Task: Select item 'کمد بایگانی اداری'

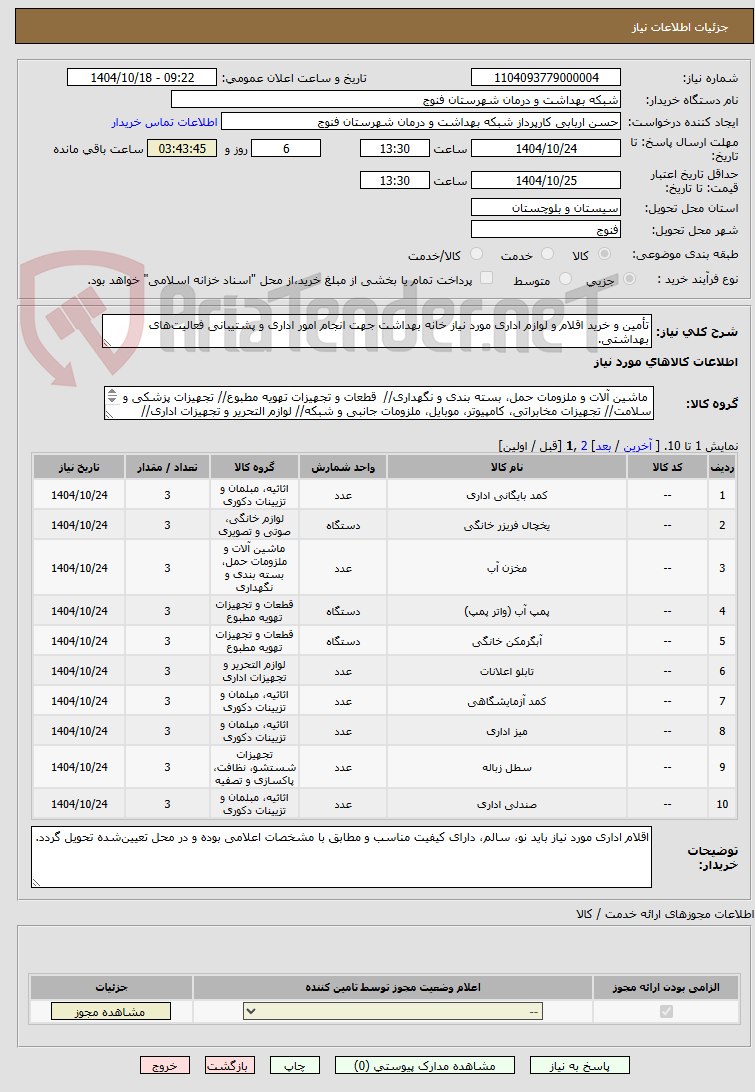Action: 506,496
